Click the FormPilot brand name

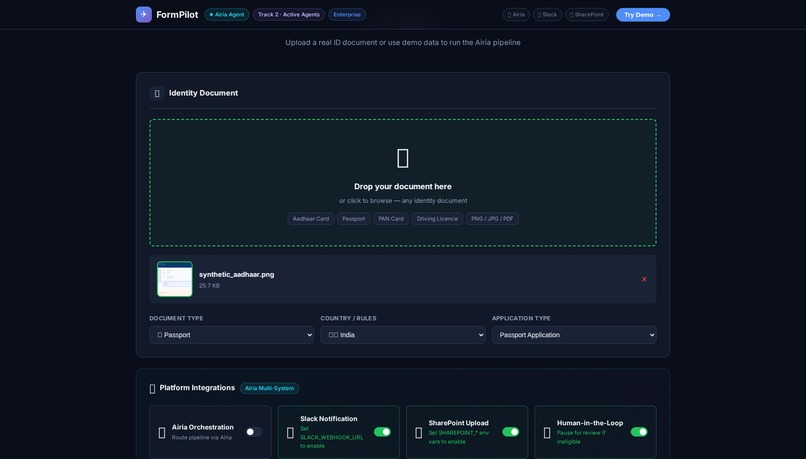pos(177,14)
